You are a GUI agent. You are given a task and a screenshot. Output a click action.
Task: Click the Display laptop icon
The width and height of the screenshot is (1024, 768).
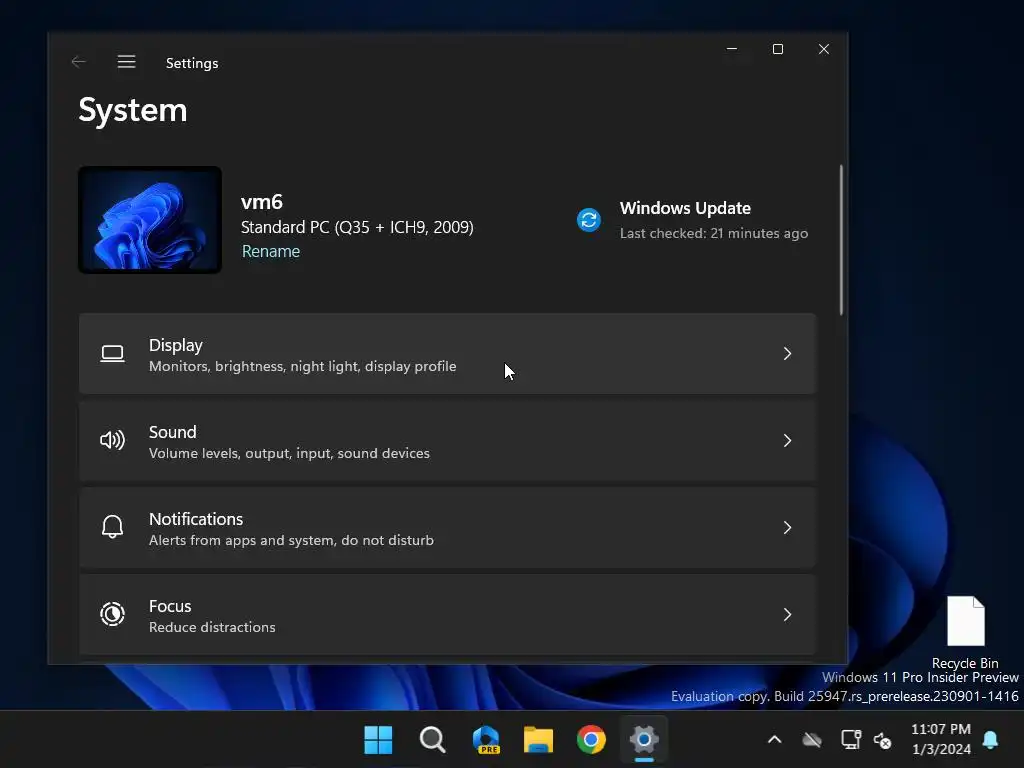112,354
